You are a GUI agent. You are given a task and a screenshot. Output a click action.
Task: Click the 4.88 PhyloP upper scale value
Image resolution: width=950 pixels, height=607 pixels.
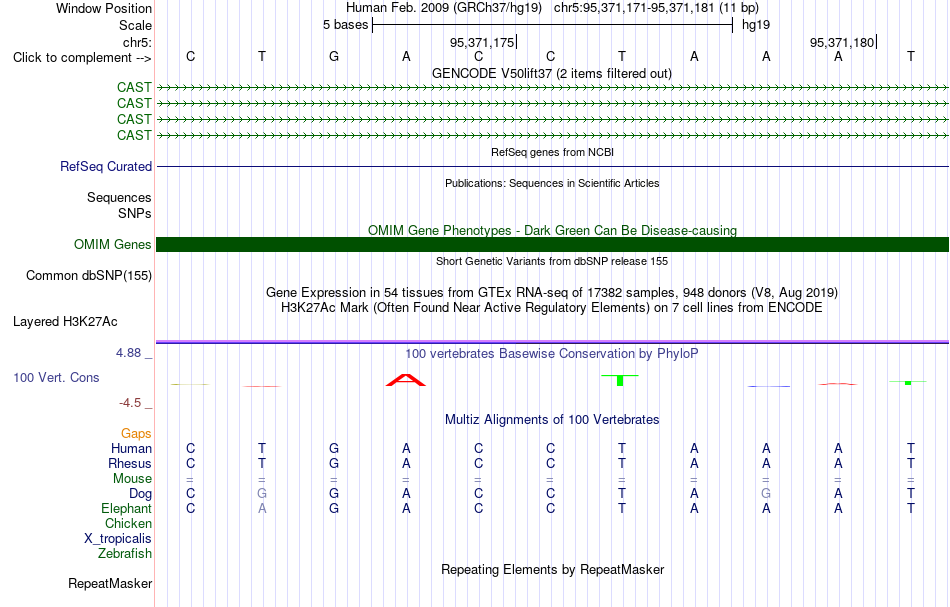(x=129, y=353)
